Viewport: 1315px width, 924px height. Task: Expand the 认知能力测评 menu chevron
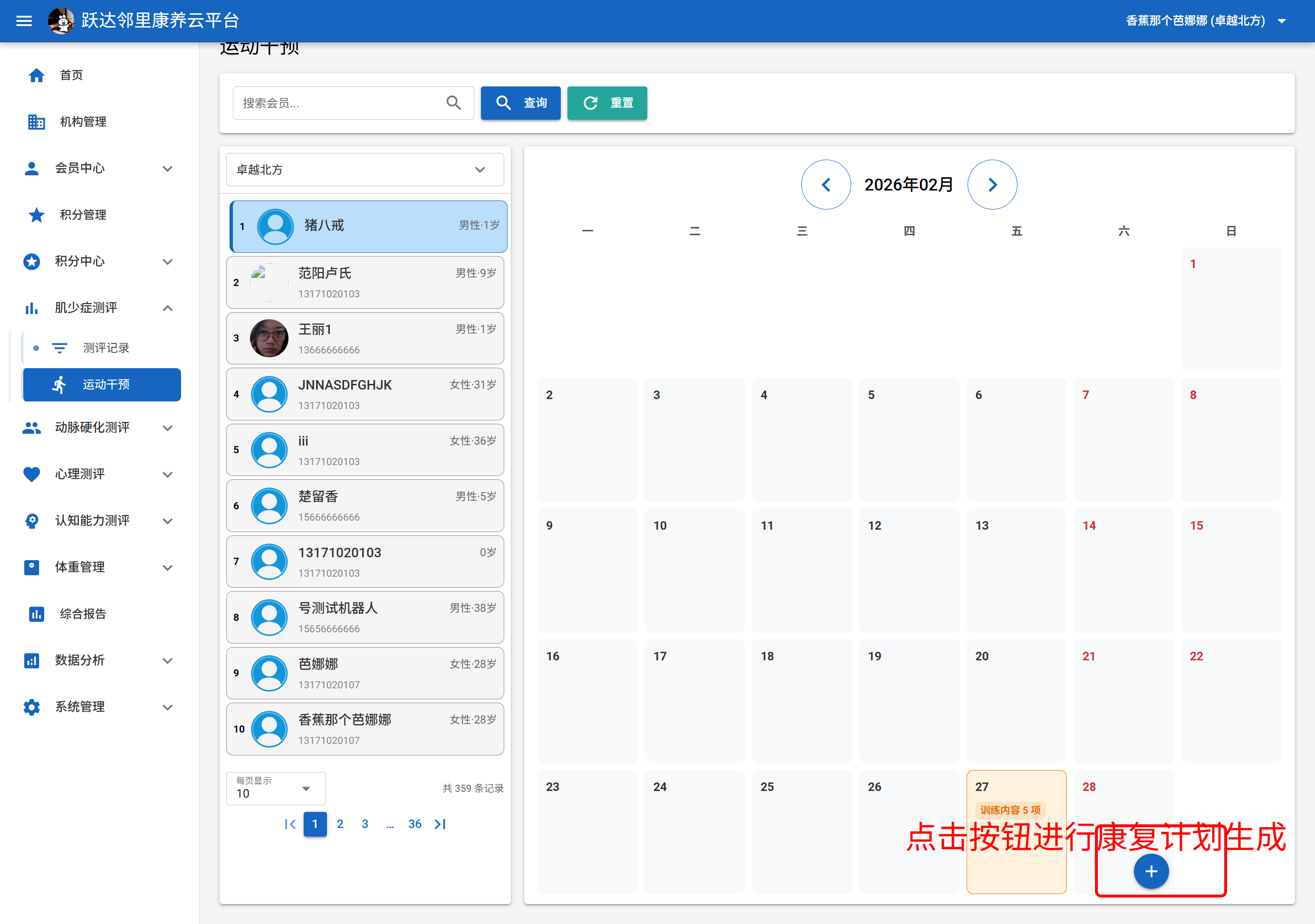[x=167, y=521]
